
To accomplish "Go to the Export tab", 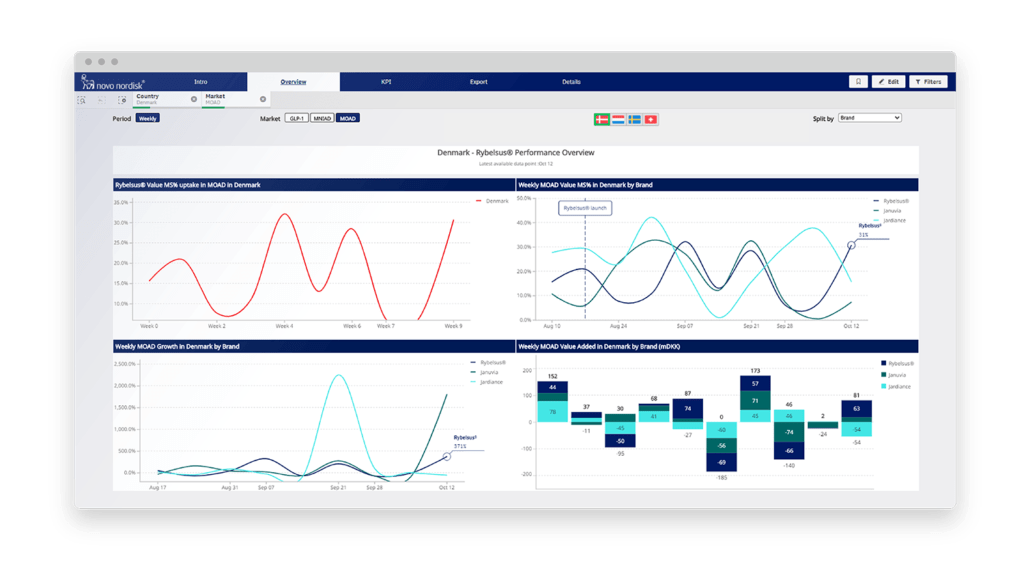I will pyautogui.click(x=479, y=82).
